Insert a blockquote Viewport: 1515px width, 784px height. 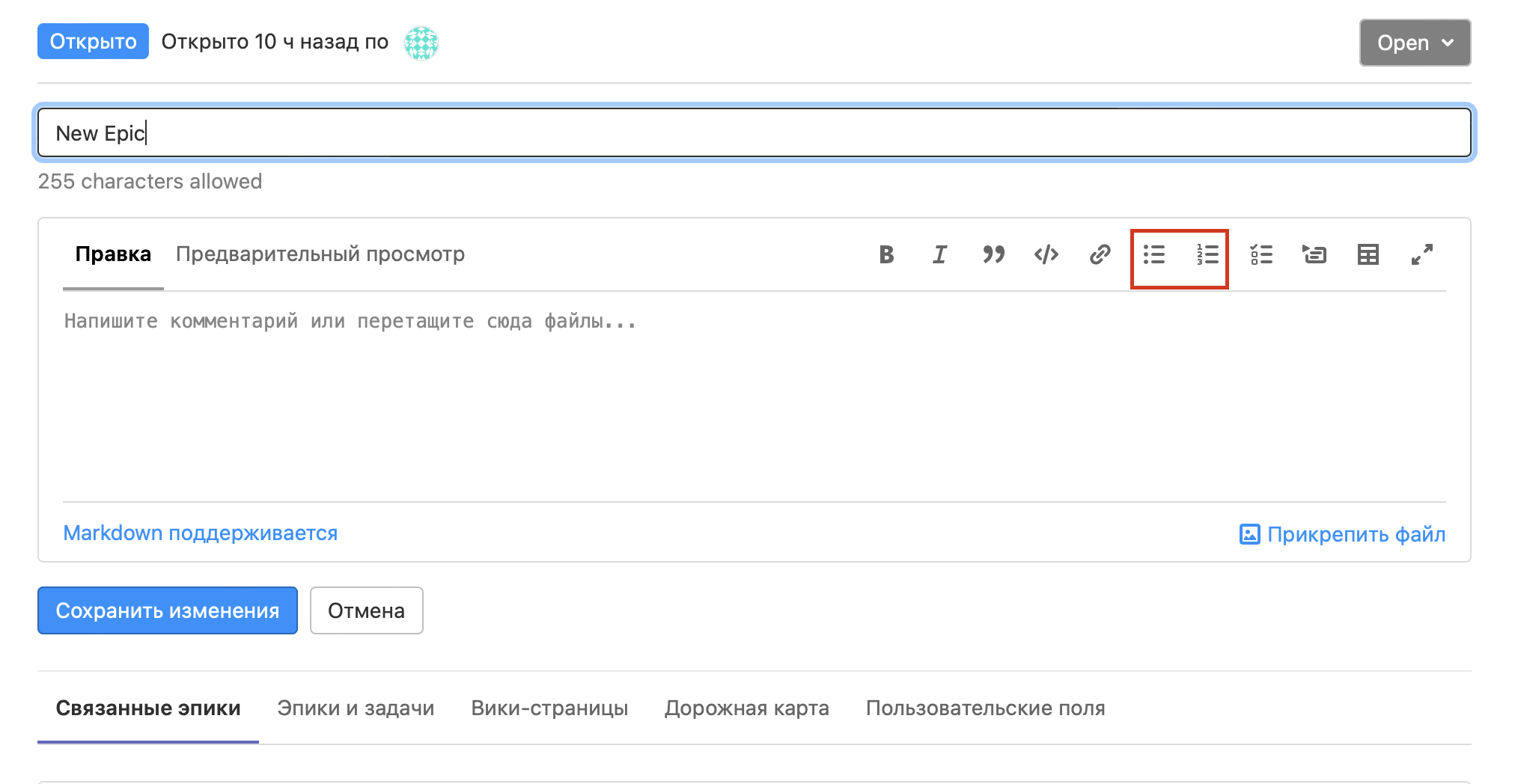(x=993, y=255)
